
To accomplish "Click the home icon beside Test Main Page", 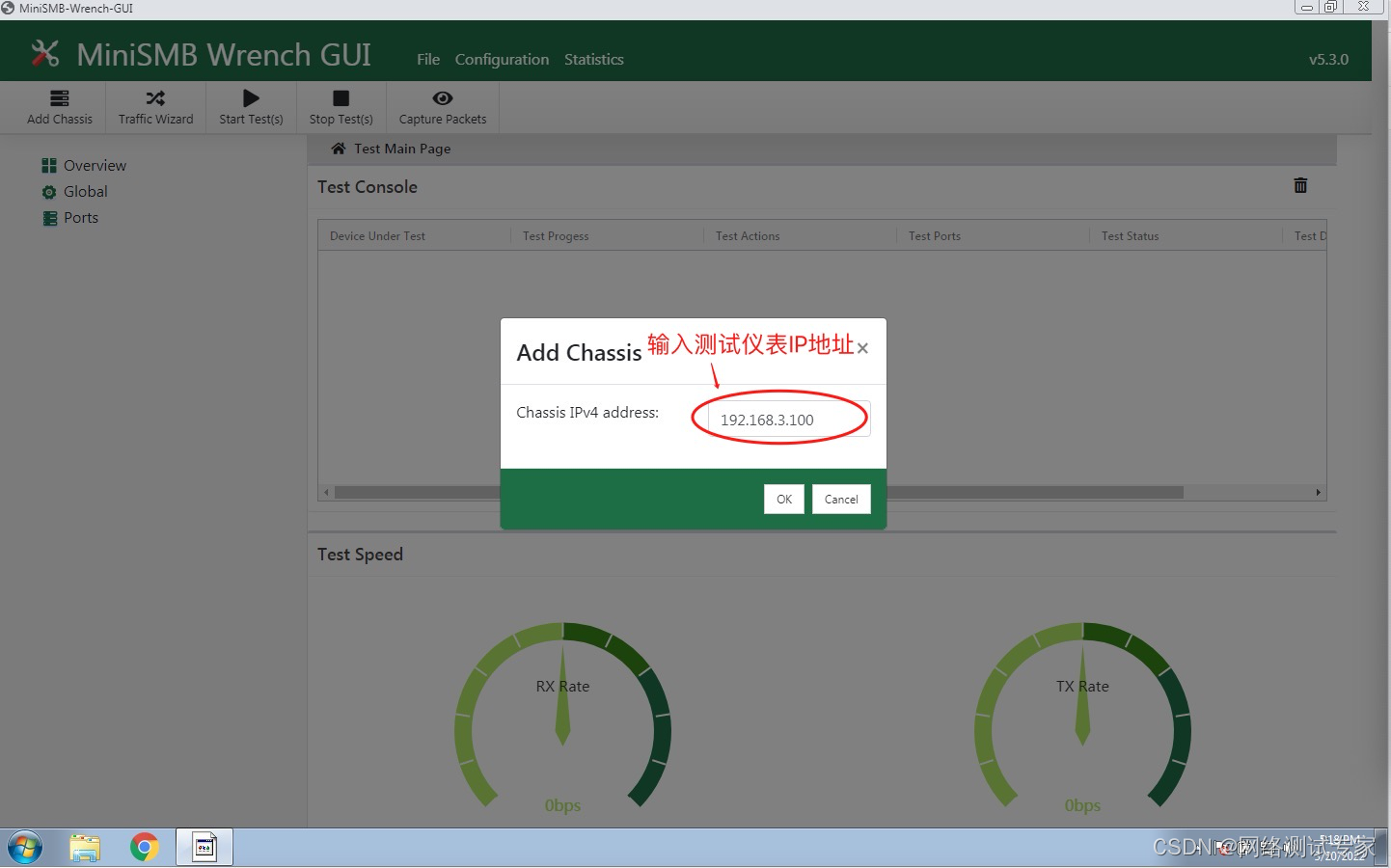I will click(x=338, y=148).
